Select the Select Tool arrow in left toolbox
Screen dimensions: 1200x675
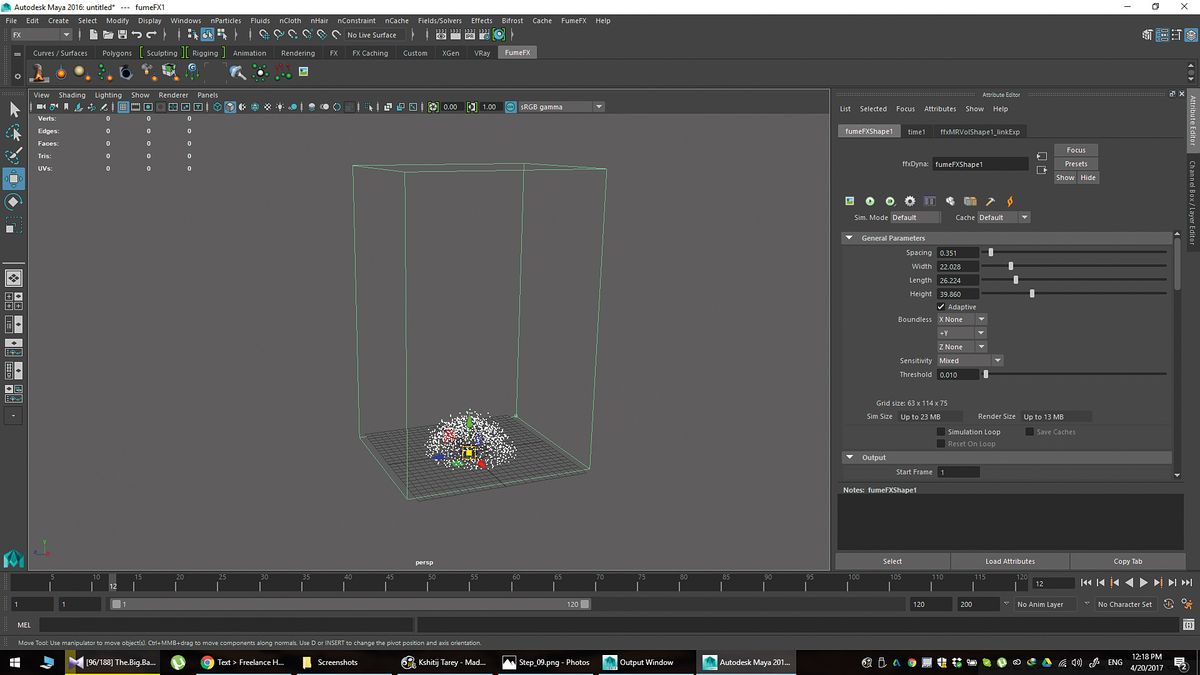click(x=14, y=108)
